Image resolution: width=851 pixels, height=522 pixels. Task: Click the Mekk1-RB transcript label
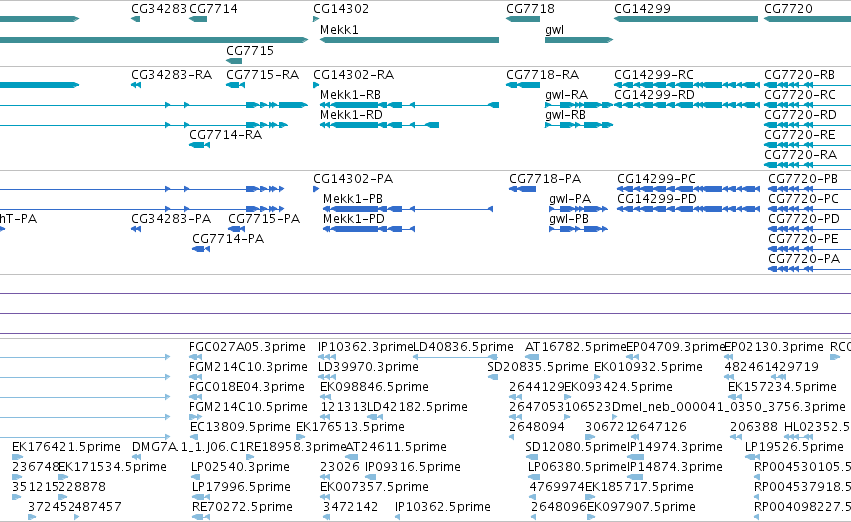pyautogui.click(x=350, y=95)
